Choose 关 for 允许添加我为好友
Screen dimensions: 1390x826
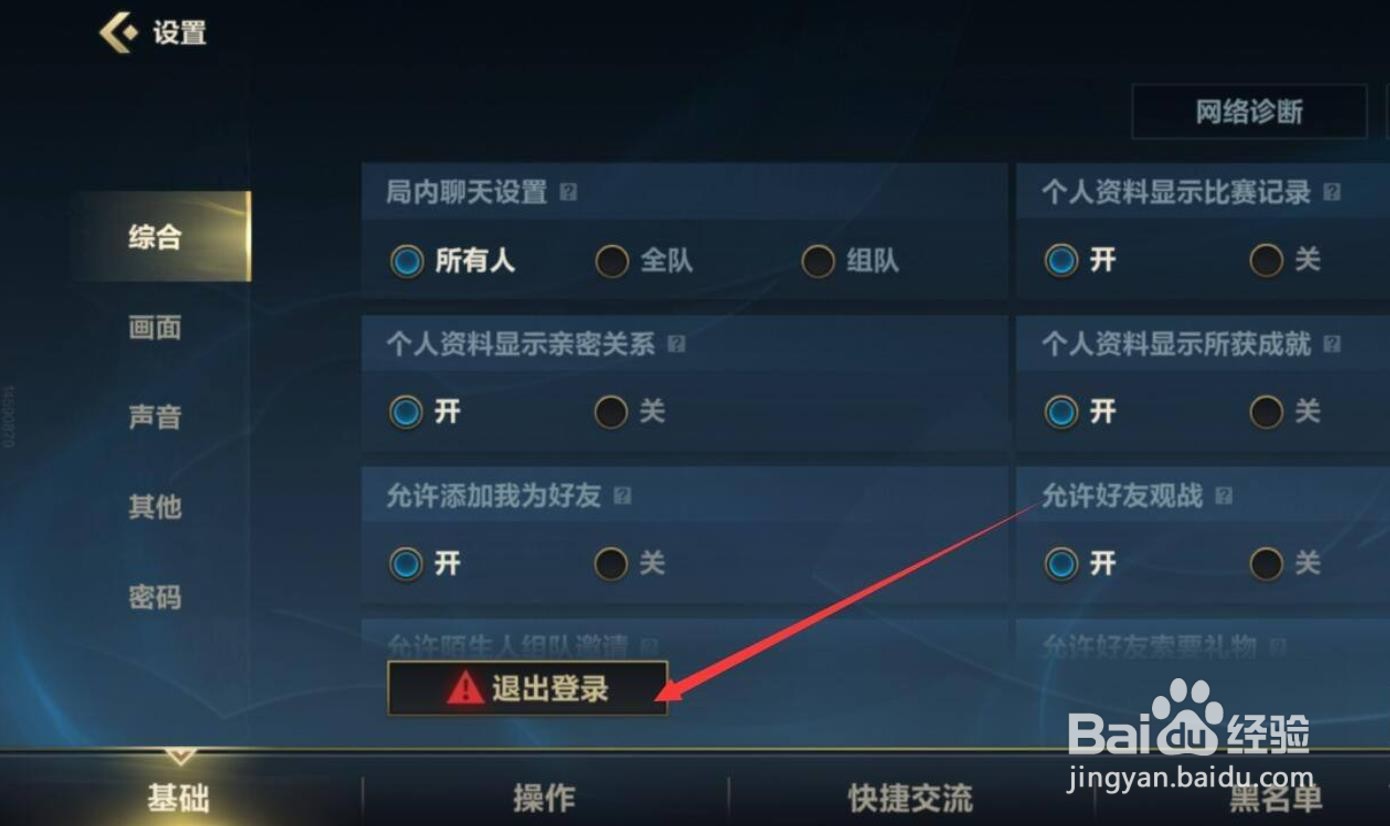[x=611, y=564]
